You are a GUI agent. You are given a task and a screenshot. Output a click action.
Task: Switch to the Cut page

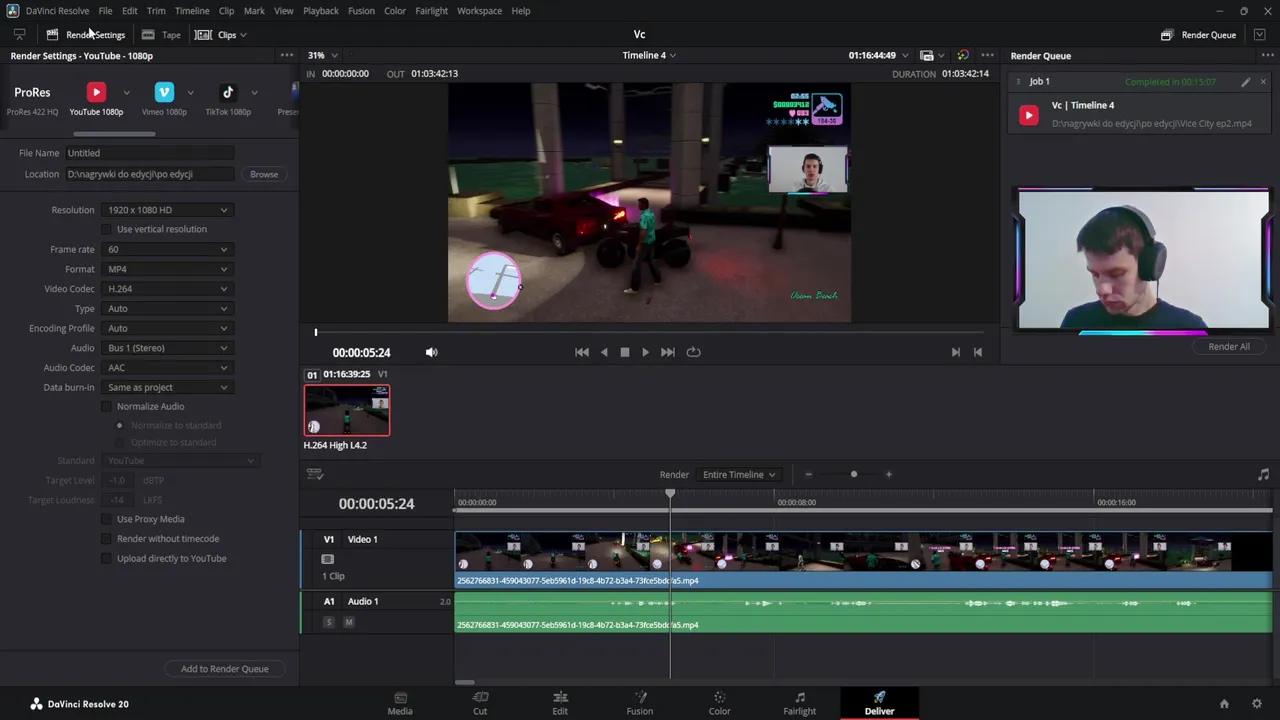[480, 703]
